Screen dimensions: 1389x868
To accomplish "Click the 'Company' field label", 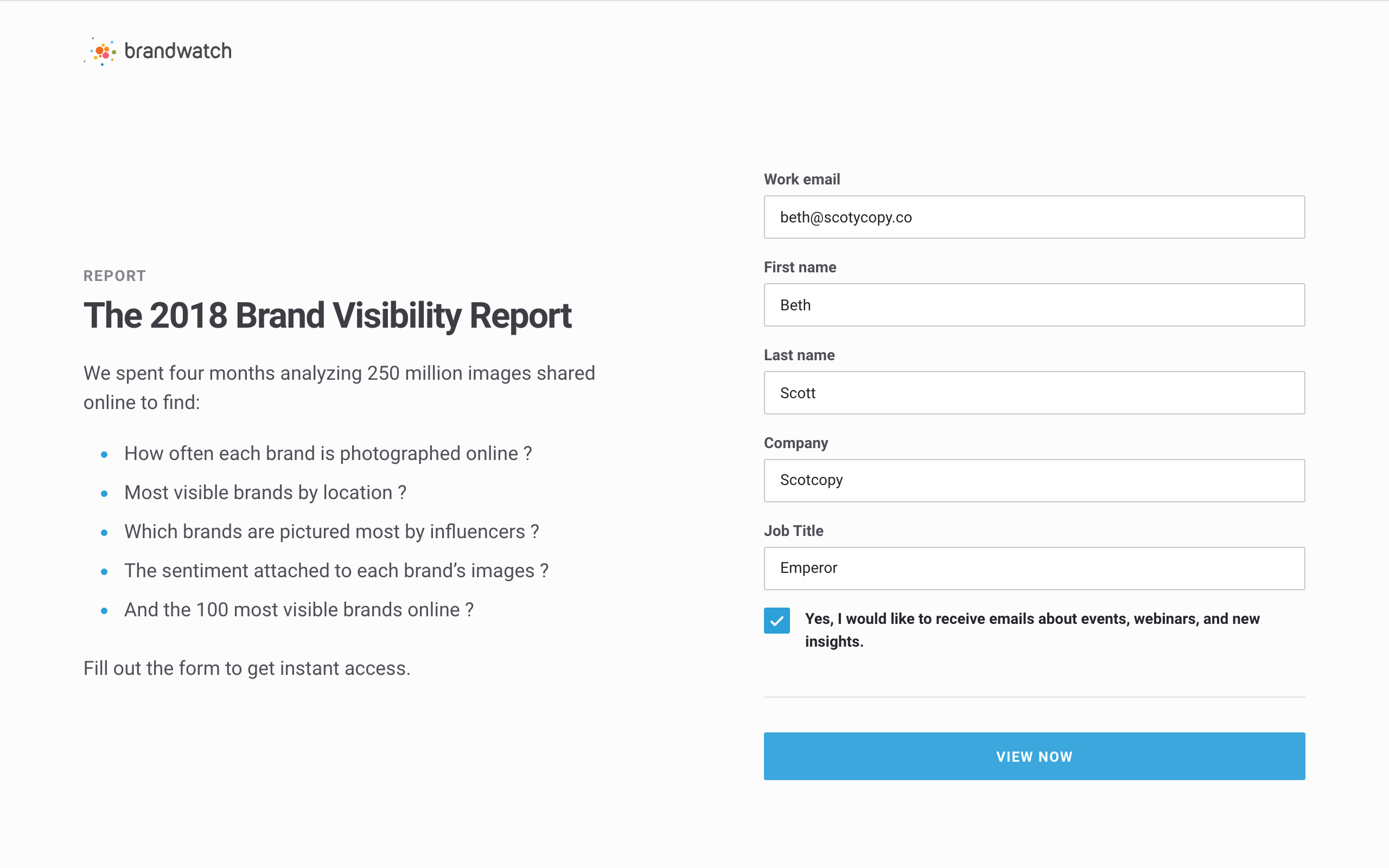I will point(795,443).
